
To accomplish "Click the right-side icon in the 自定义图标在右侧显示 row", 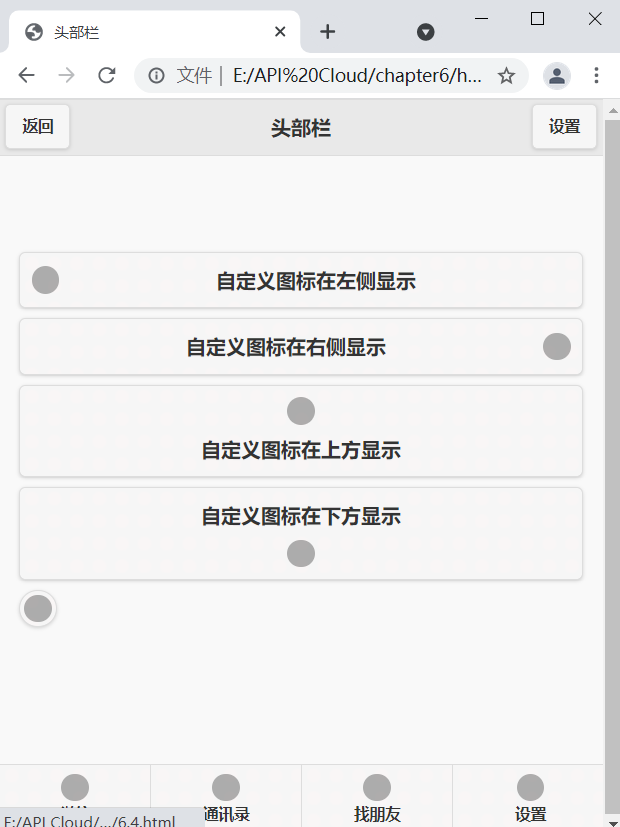I will (556, 346).
